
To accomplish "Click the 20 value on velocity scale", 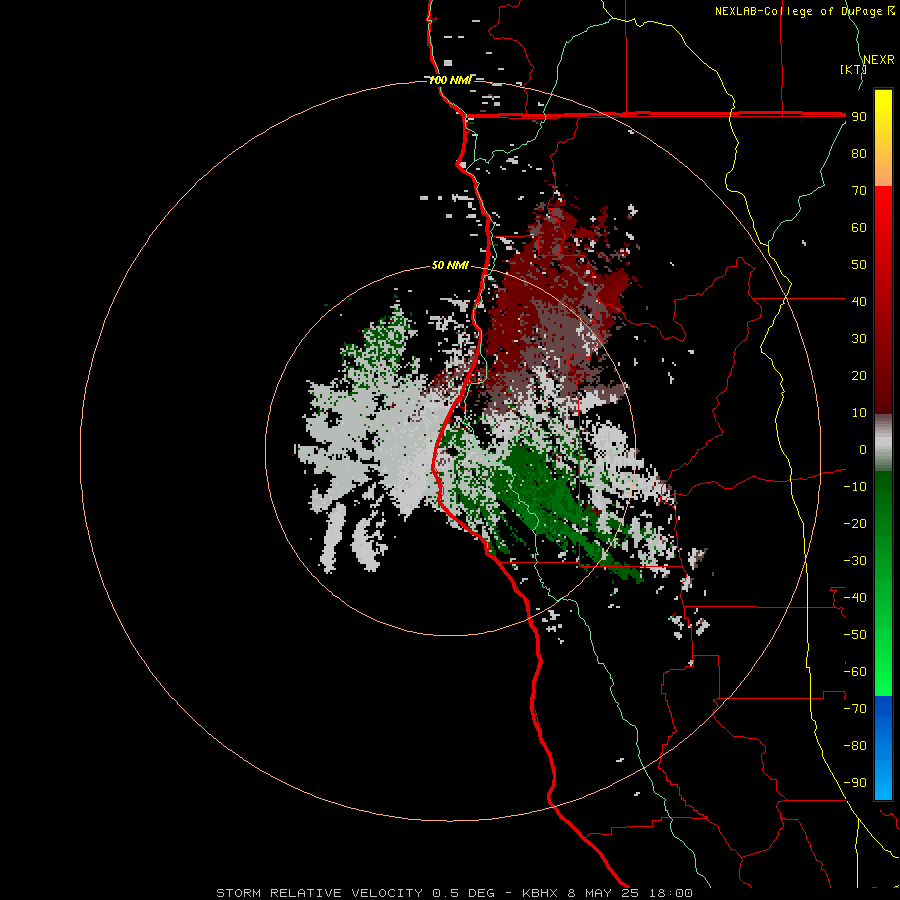I will pos(859,376).
